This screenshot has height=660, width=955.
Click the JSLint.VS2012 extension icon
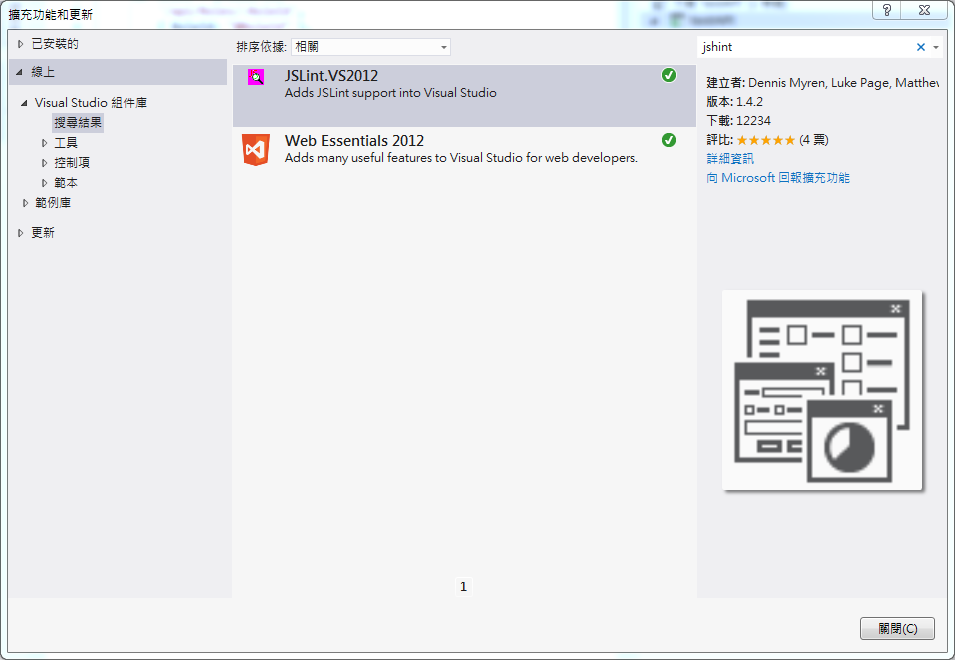[x=256, y=77]
